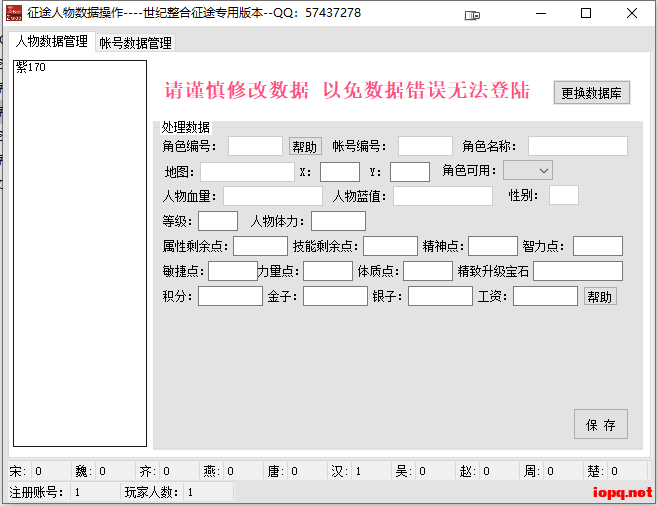Open the 人物数据管理 tab
Viewport: 658px width, 506px height.
[52, 42]
